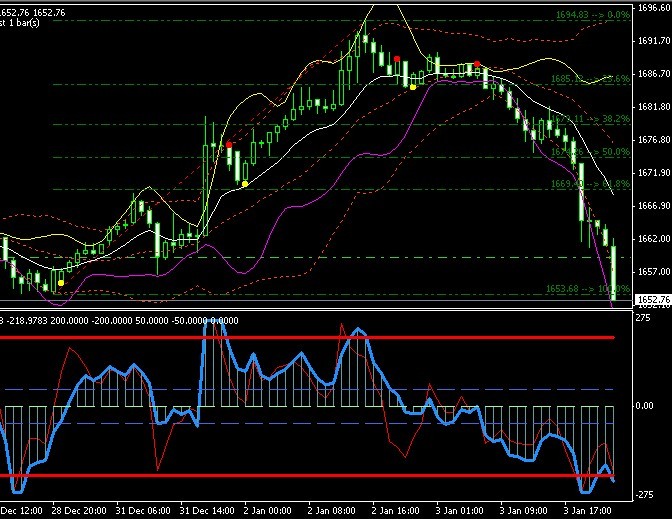Click the rightmost yellow dot signal marker

coord(414,88)
